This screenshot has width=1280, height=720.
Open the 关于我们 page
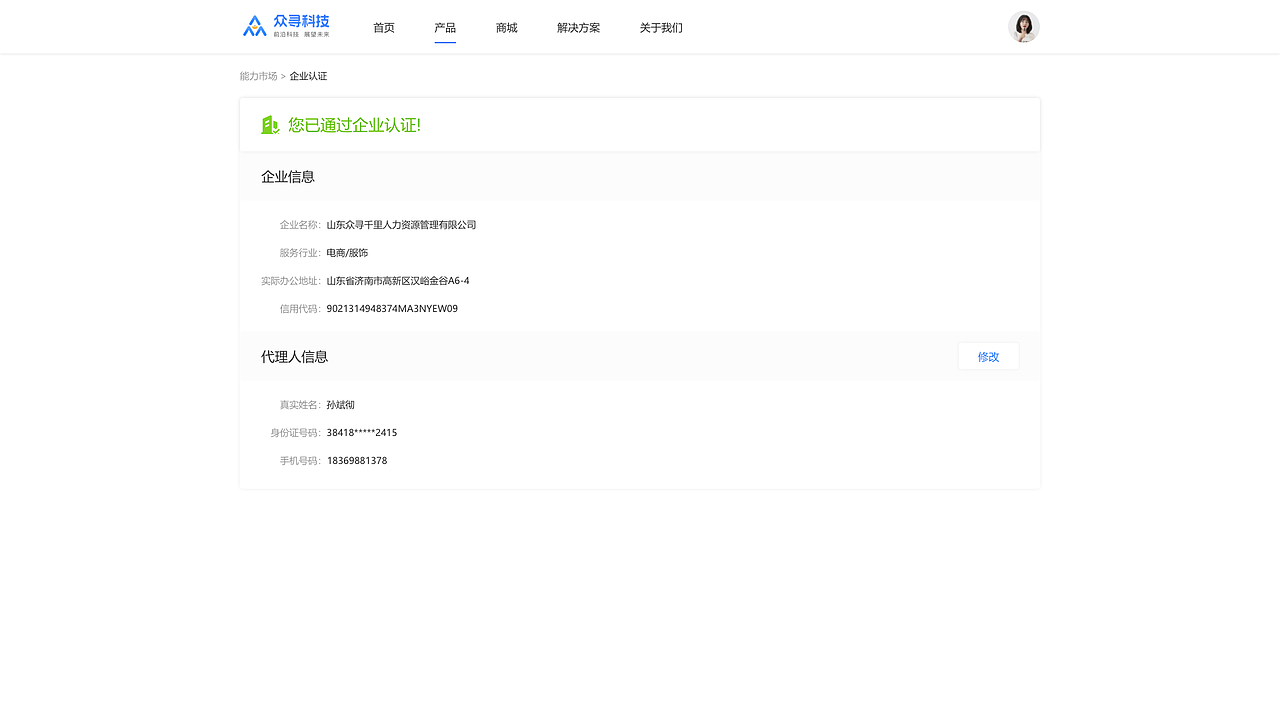click(660, 27)
